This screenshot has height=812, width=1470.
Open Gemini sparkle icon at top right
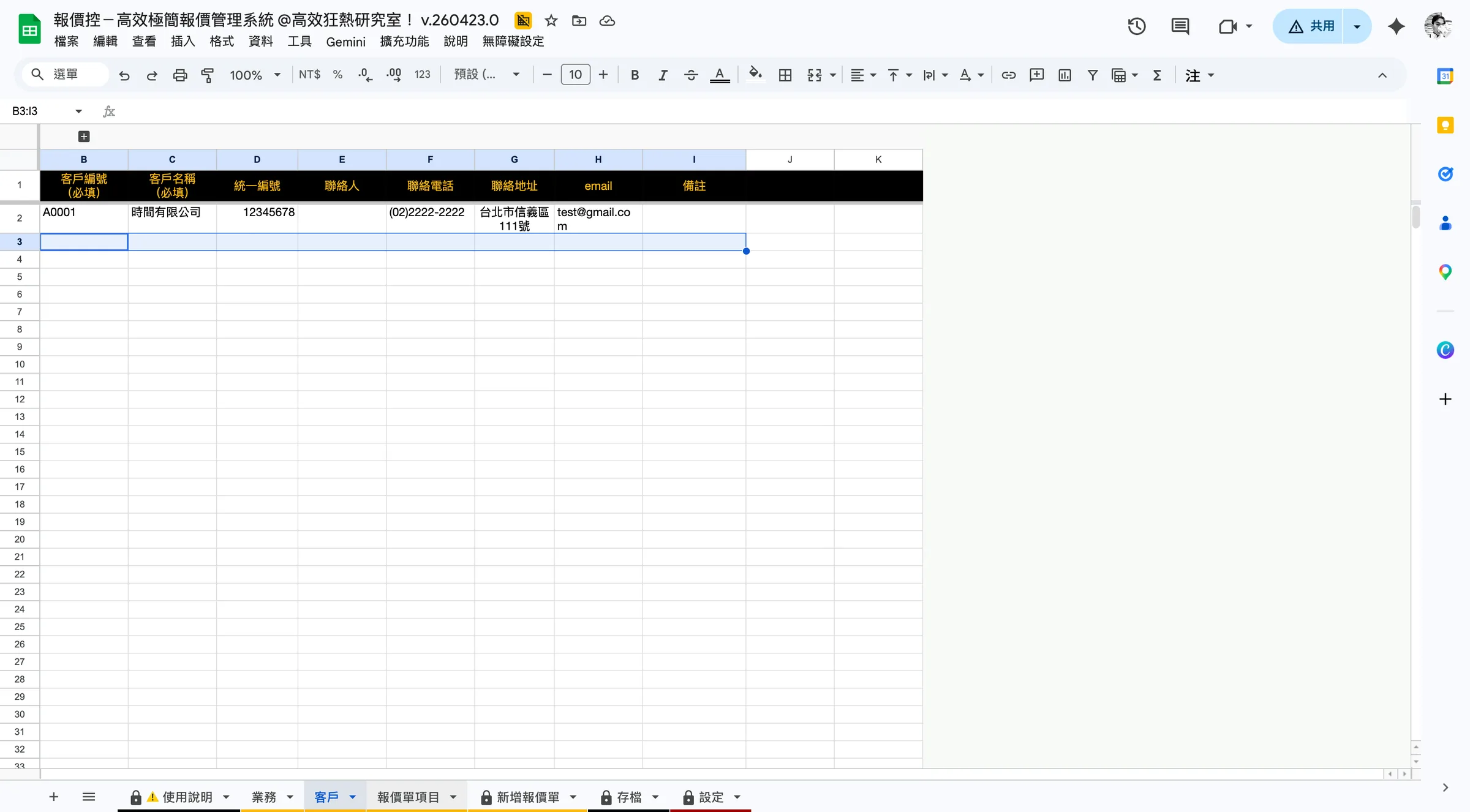click(1396, 26)
